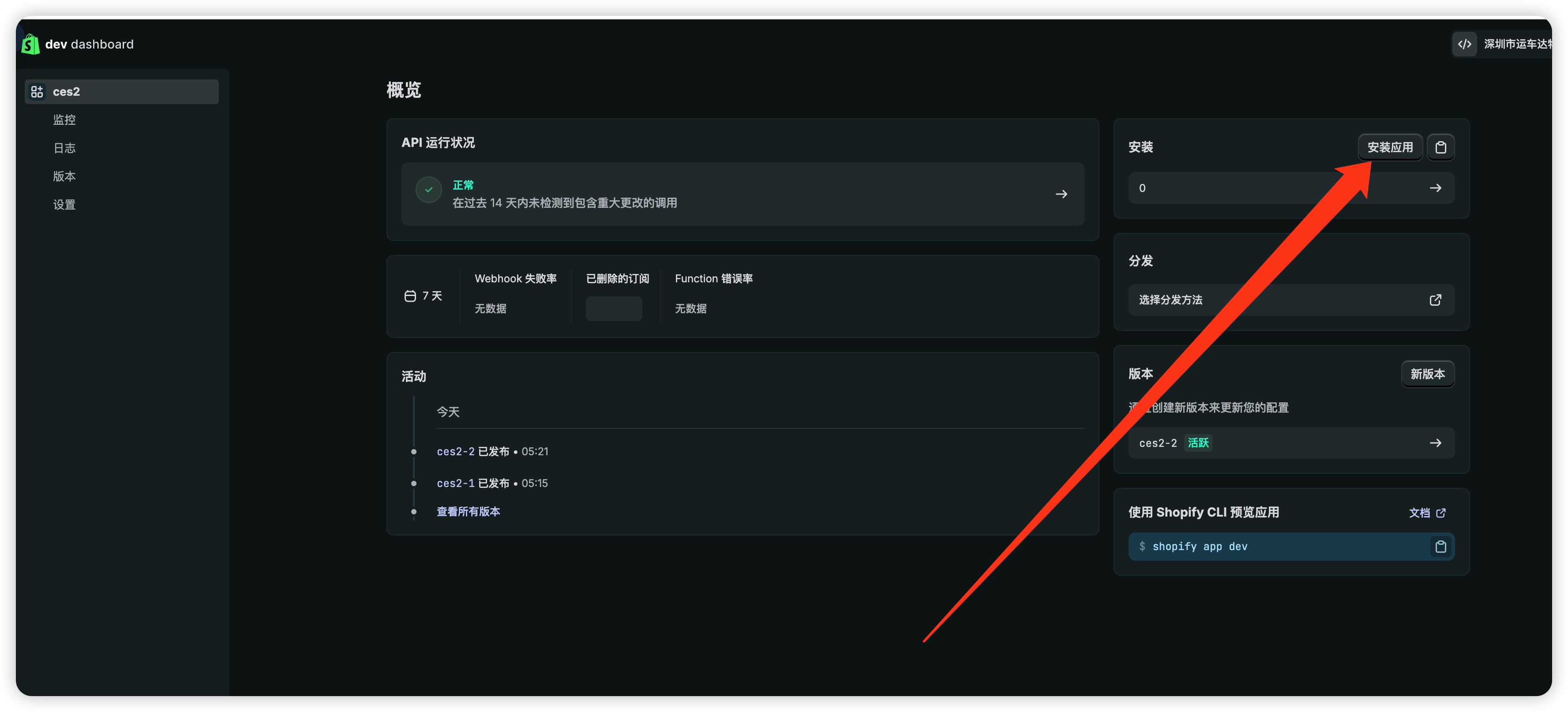Open the calendar 7 天 range picker

pos(424,296)
